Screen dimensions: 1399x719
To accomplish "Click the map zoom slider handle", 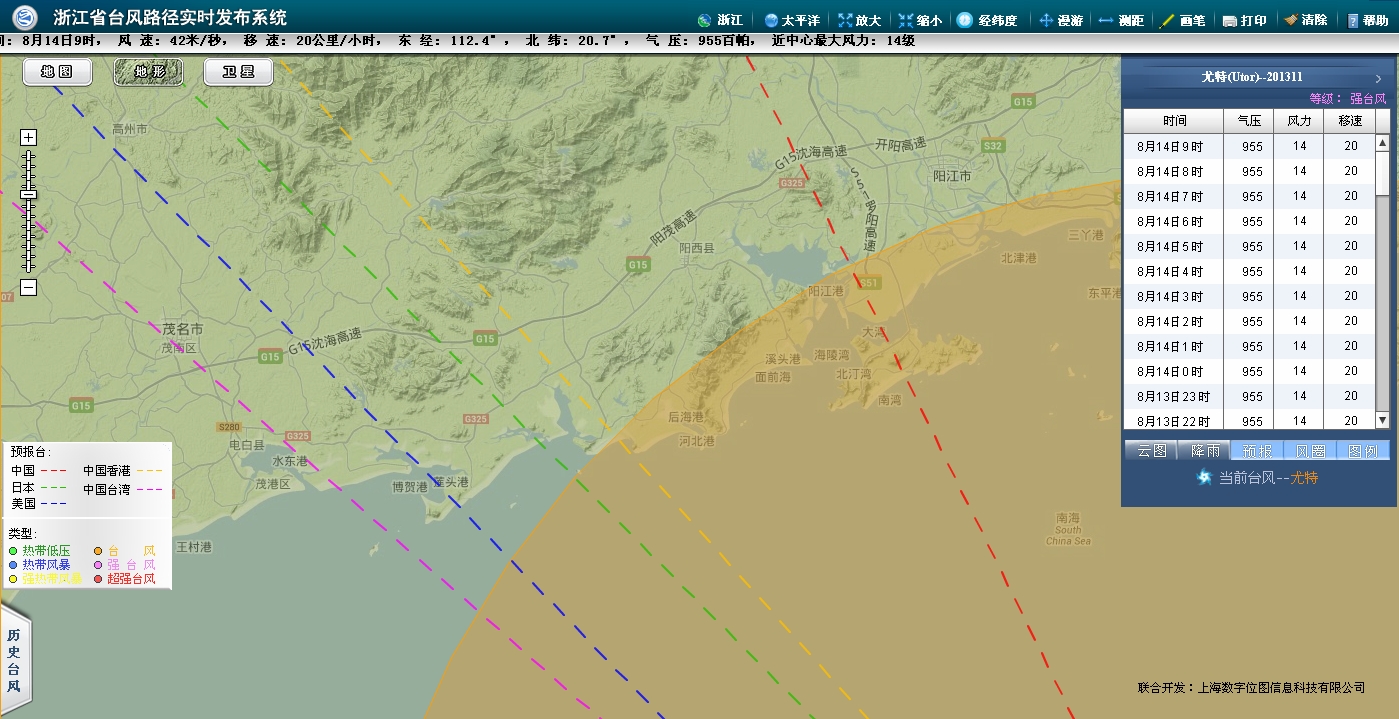I will click(28, 194).
